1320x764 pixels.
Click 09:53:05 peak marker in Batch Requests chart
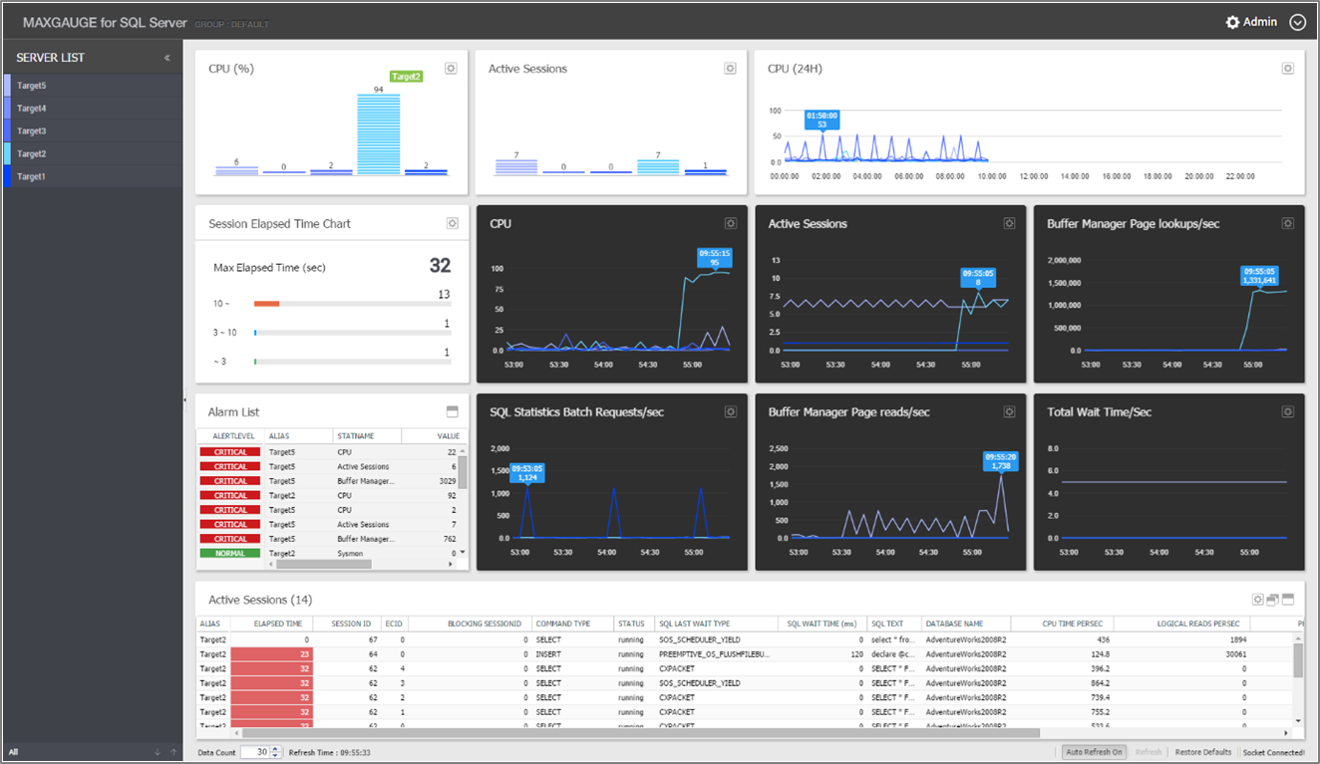pos(527,472)
